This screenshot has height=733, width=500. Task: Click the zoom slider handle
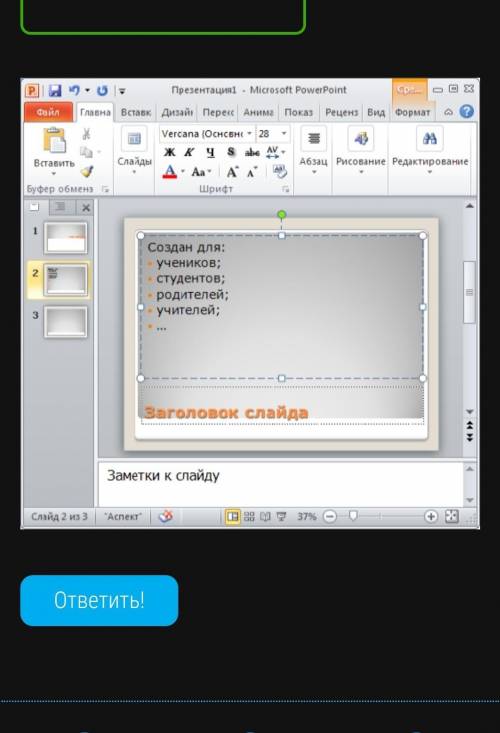[353, 516]
